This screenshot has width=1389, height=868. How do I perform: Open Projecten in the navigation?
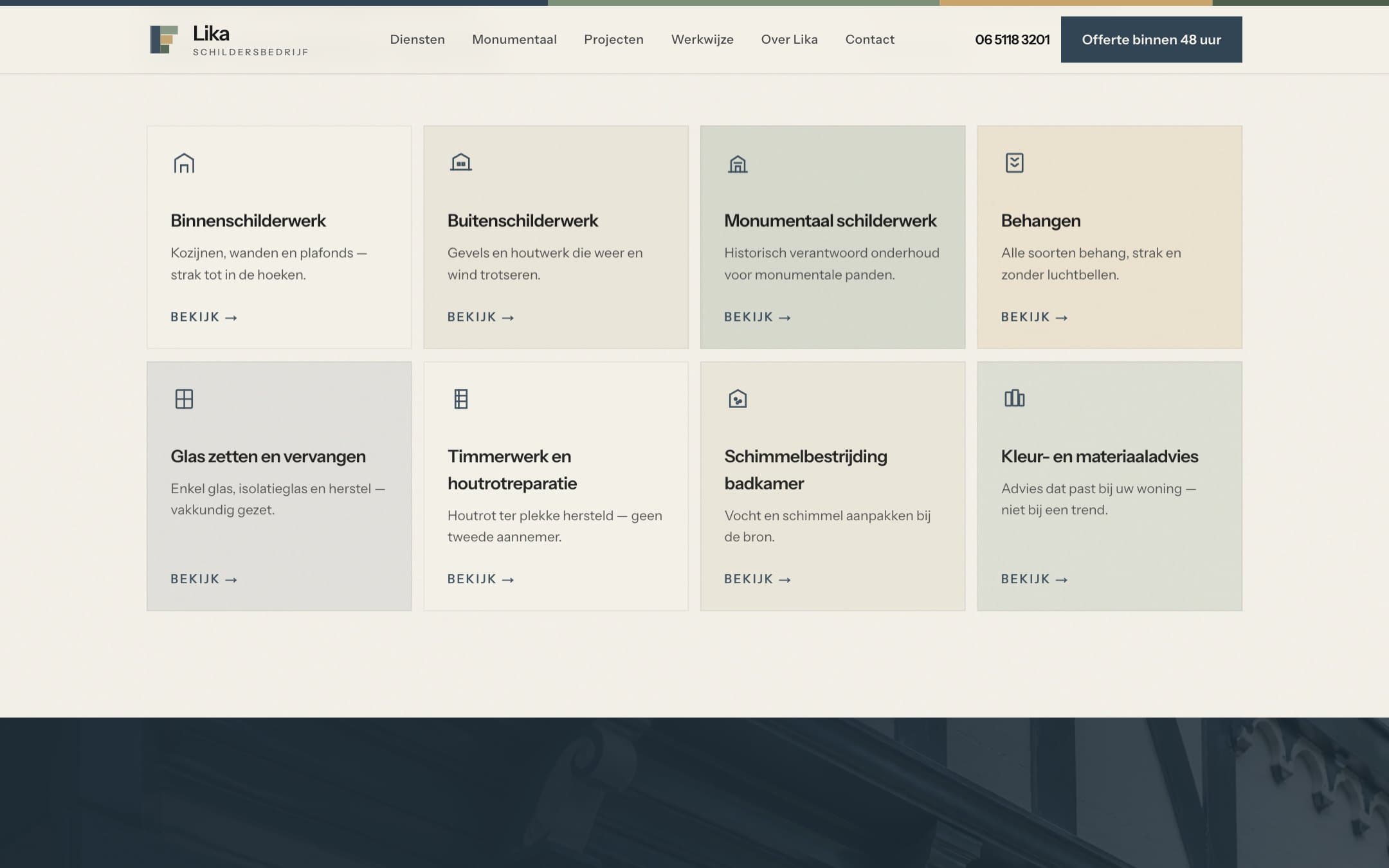613,39
